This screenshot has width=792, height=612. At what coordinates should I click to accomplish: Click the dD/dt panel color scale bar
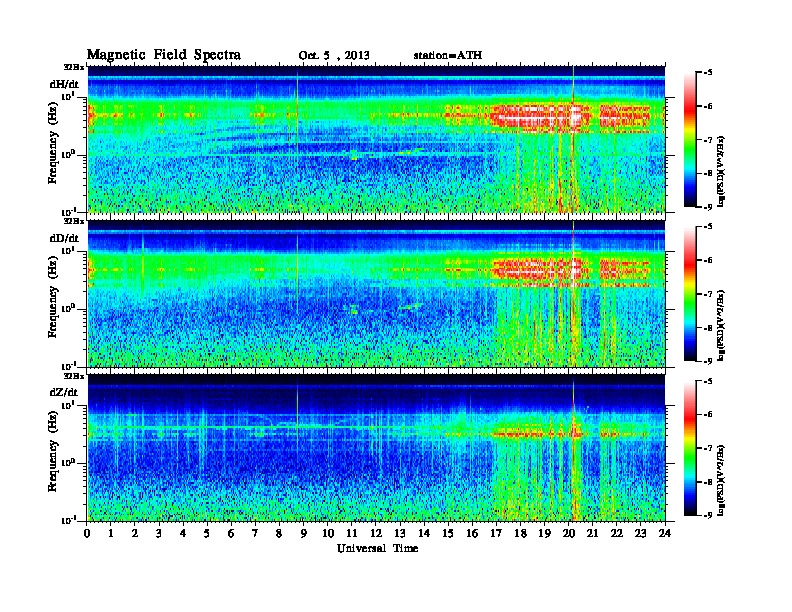tap(690, 294)
